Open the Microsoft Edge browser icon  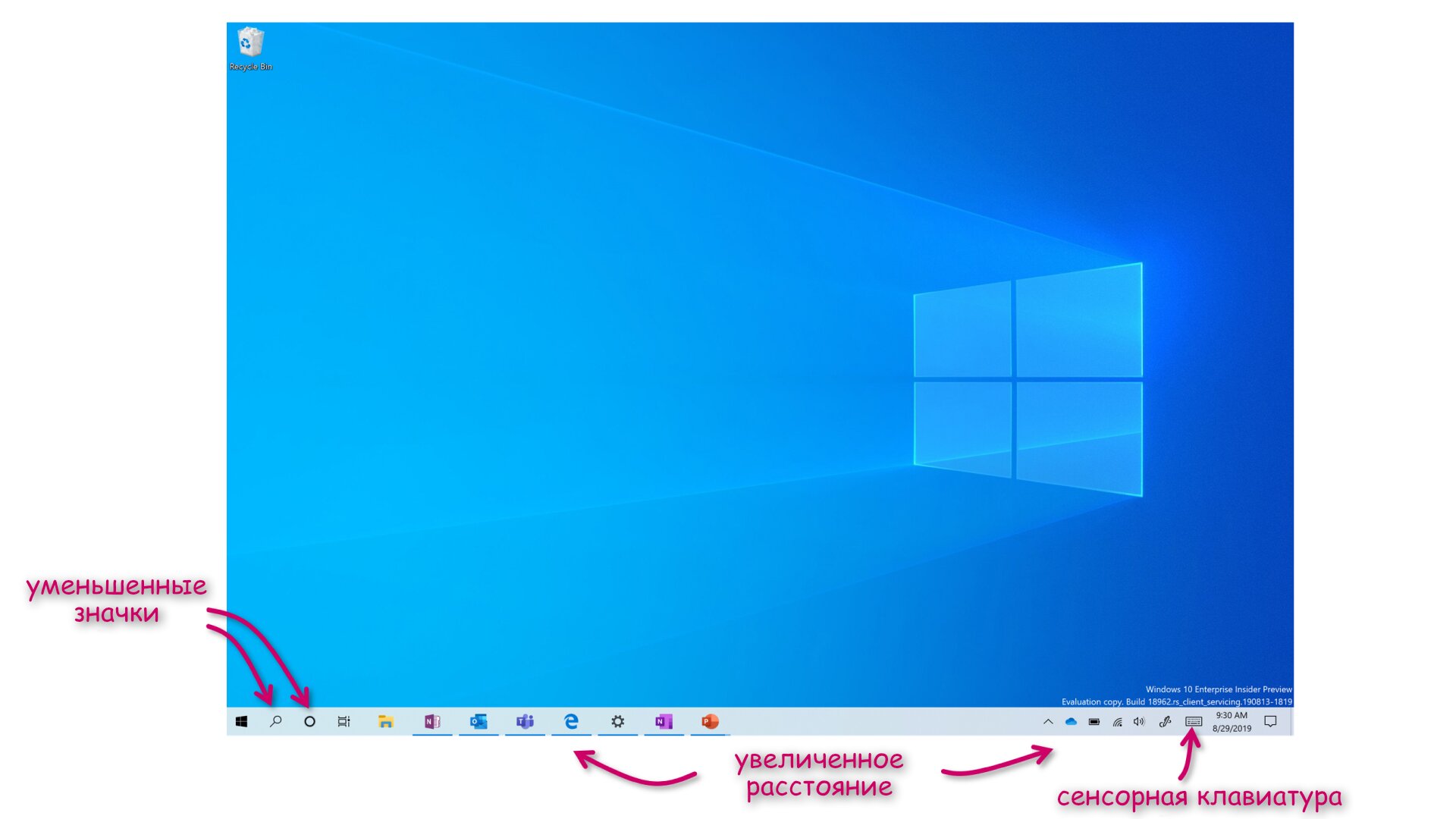pos(571,722)
